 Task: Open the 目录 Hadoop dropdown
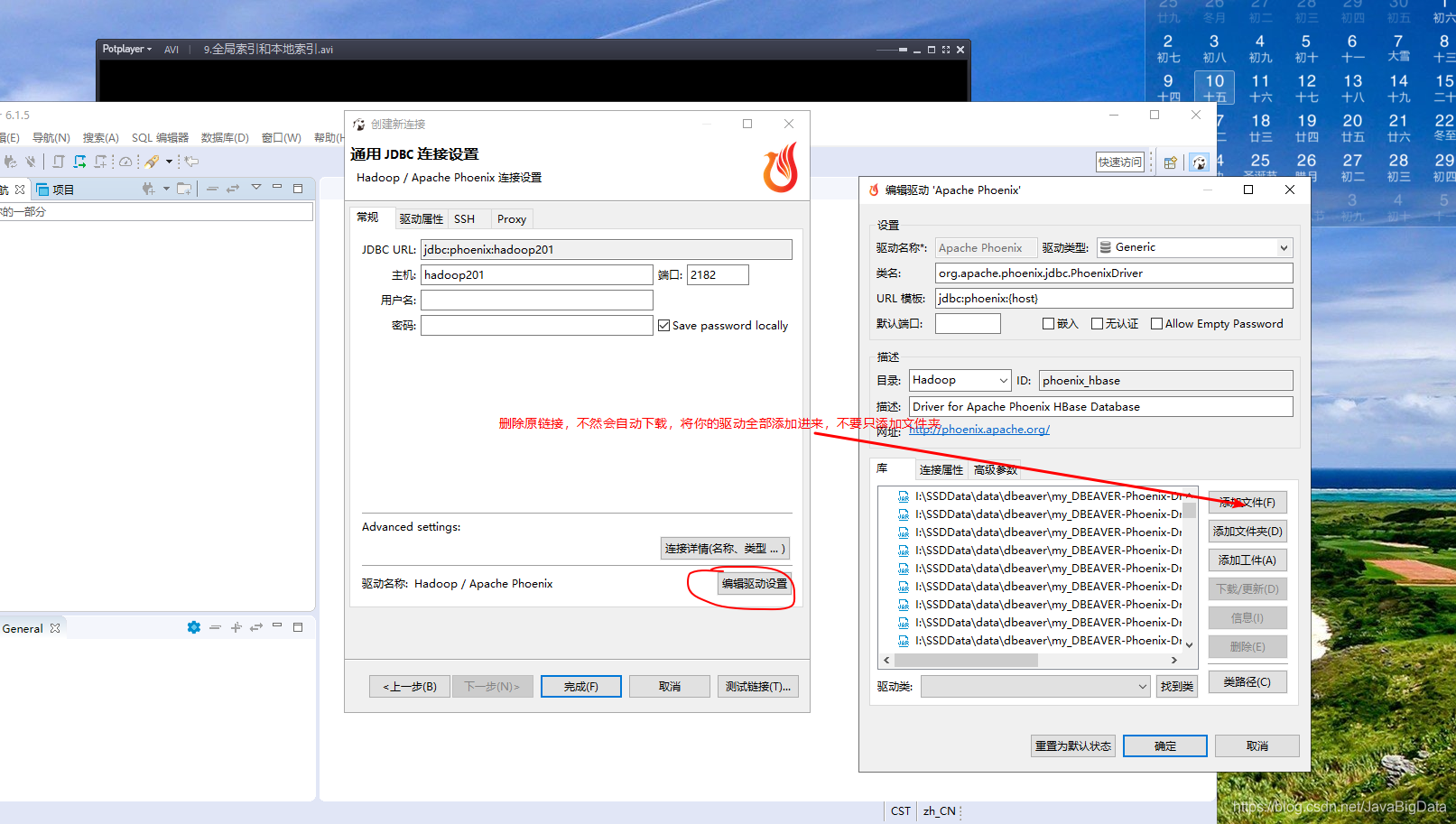click(960, 380)
